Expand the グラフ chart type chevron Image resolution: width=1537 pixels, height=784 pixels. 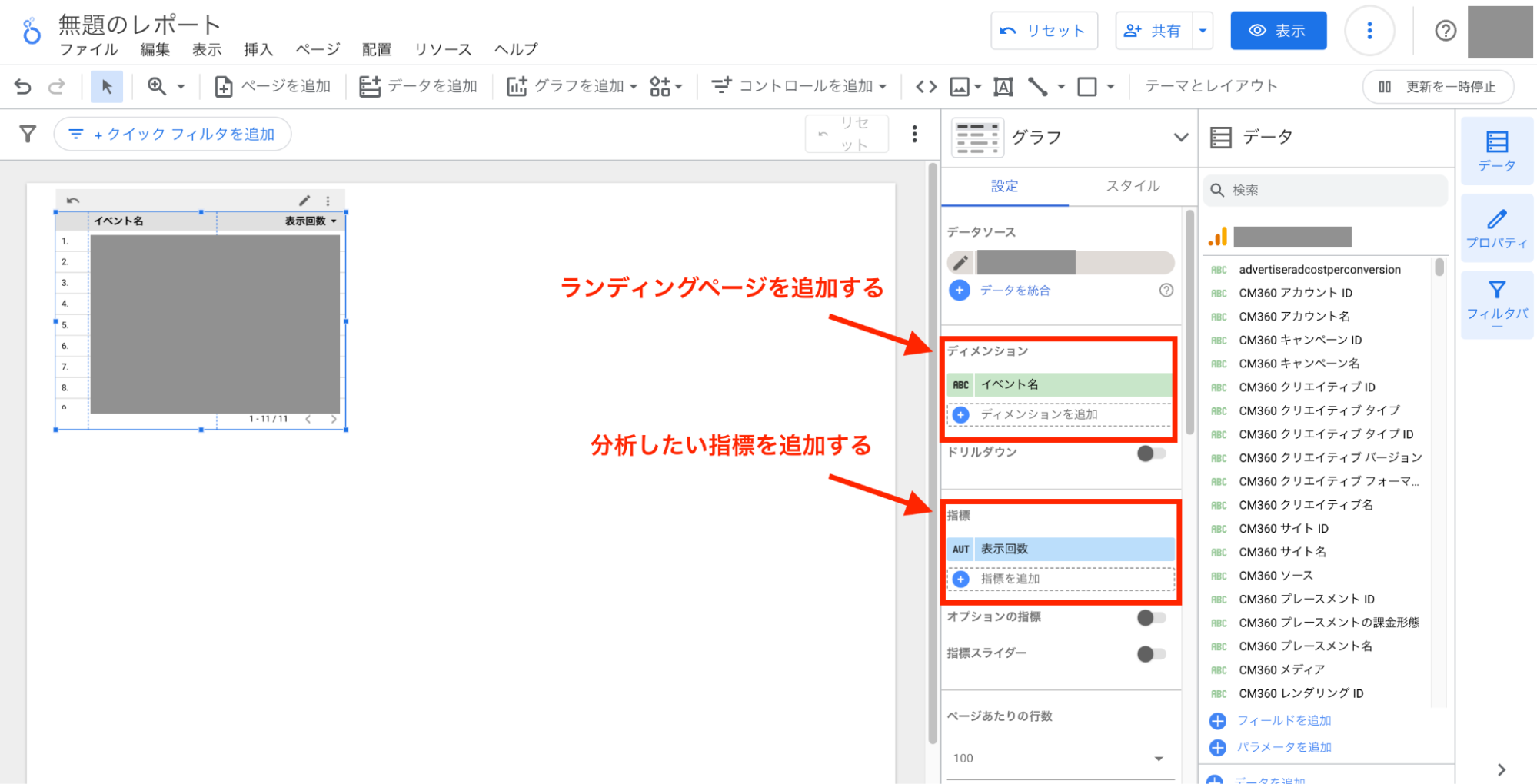pyautogui.click(x=1180, y=138)
